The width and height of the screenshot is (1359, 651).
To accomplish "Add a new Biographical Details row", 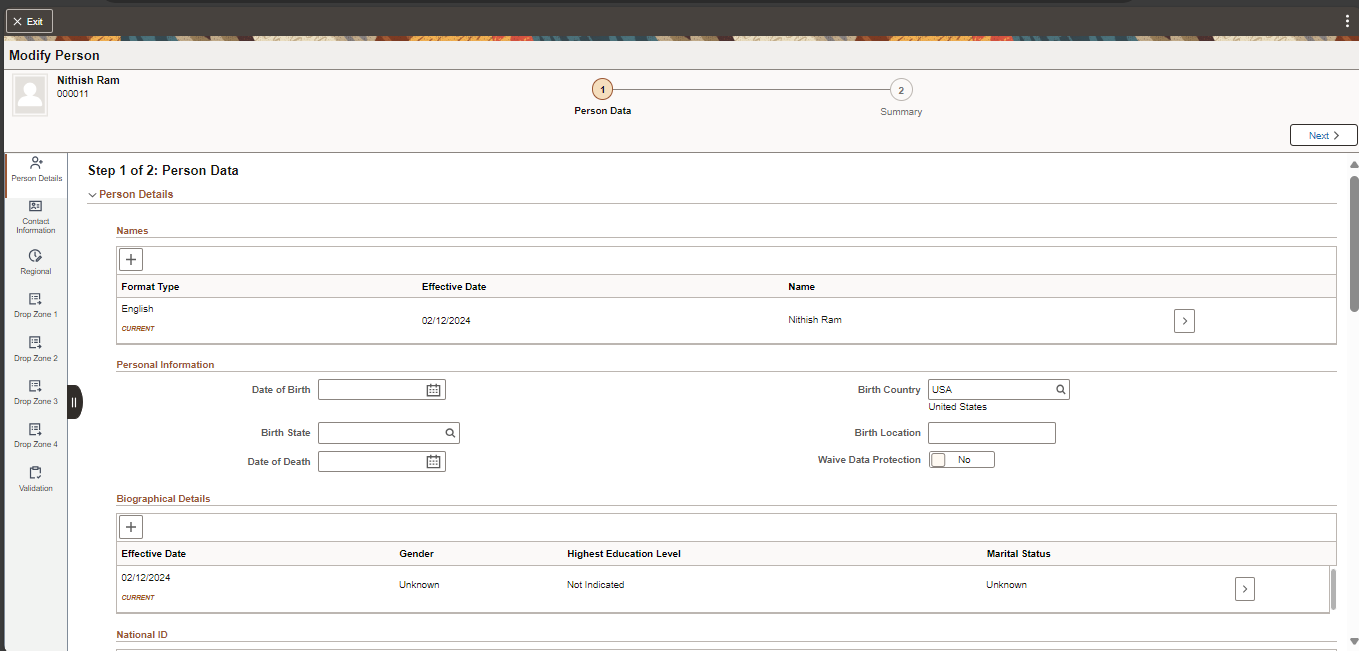I will pos(131,527).
